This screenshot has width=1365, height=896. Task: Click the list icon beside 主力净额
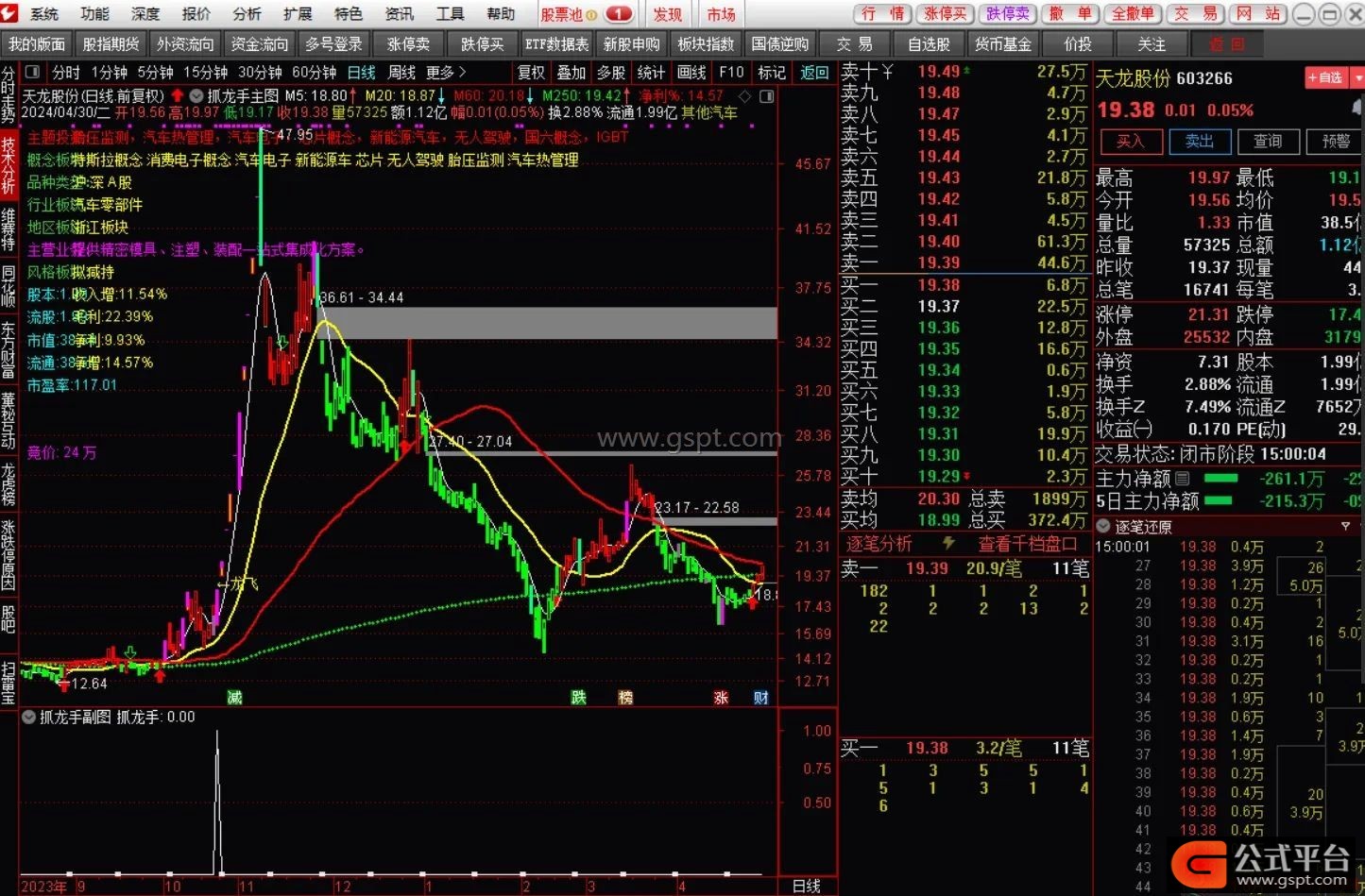(x=1182, y=479)
